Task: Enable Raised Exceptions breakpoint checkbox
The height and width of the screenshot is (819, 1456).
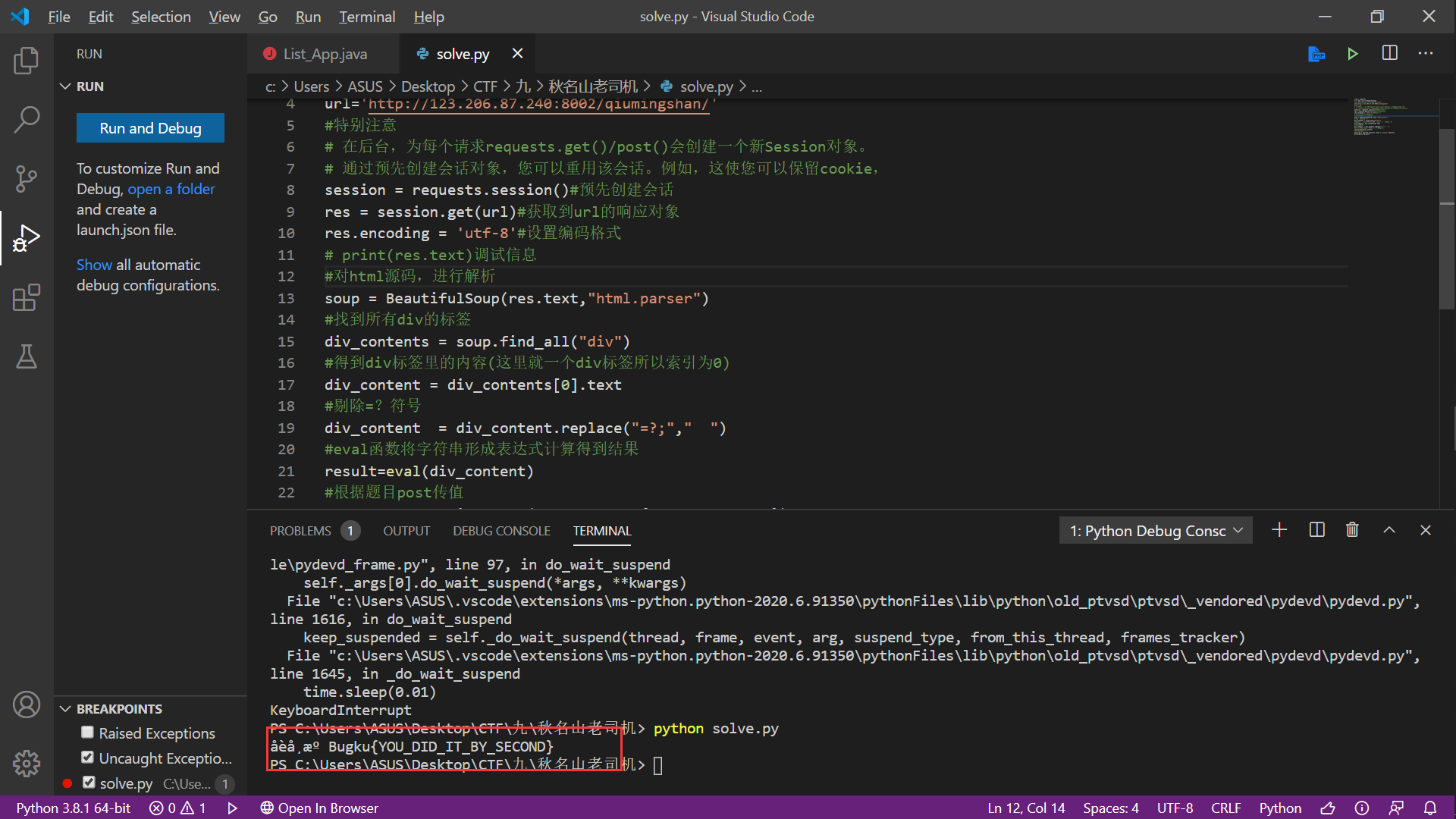Action: click(x=88, y=733)
